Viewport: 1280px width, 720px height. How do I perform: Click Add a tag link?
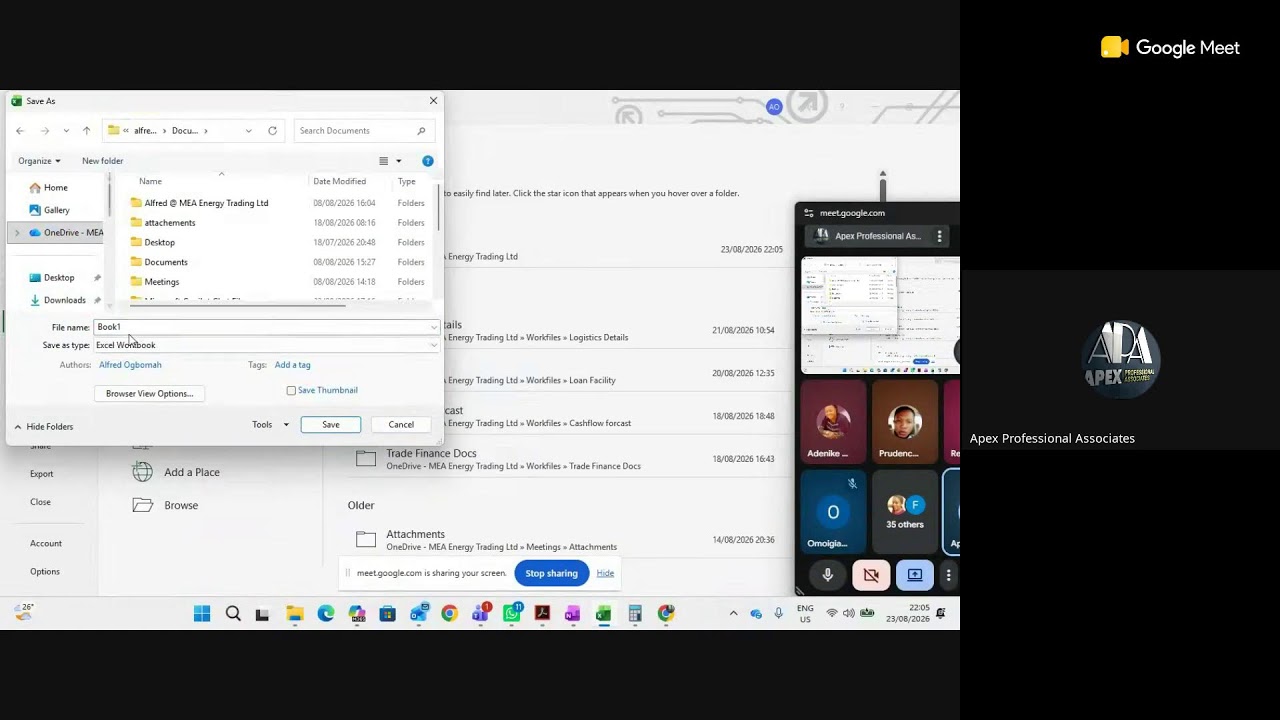click(293, 365)
